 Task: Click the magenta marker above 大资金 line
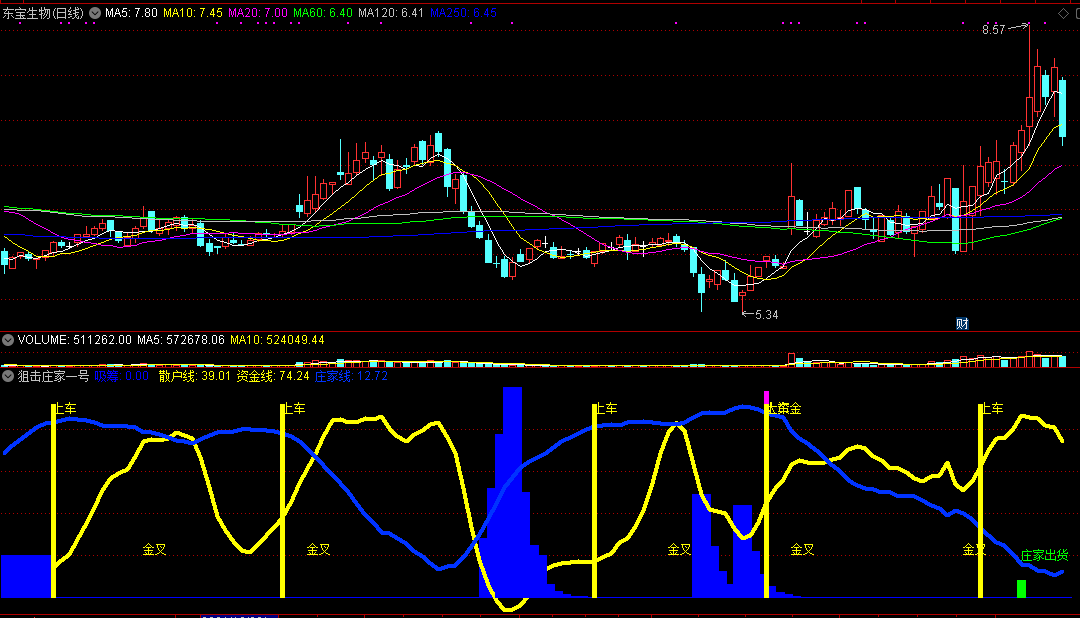point(767,397)
